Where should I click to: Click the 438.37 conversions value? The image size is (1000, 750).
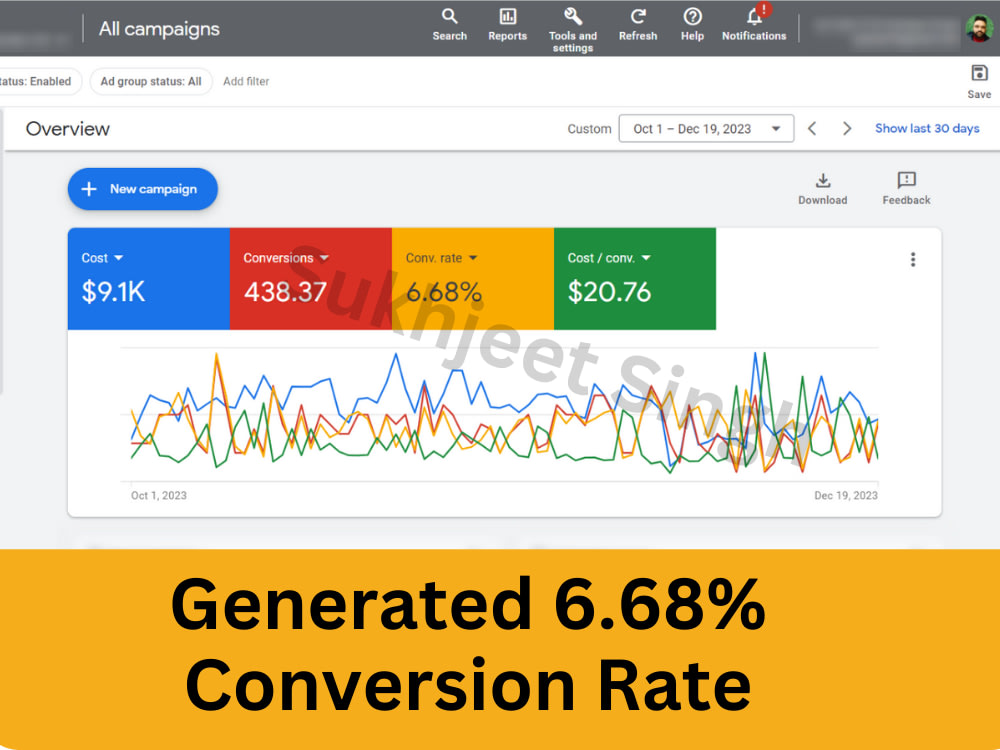pos(285,292)
